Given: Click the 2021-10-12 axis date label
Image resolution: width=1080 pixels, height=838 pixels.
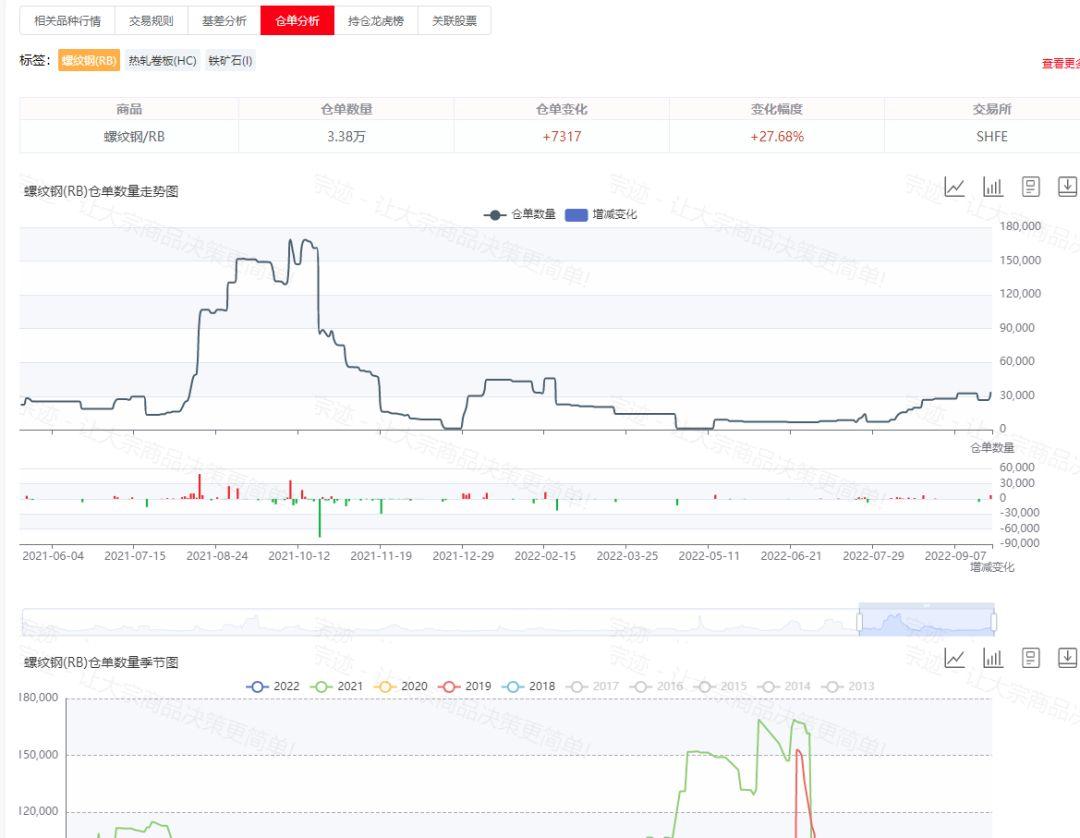Looking at the screenshot, I should coord(299,556).
